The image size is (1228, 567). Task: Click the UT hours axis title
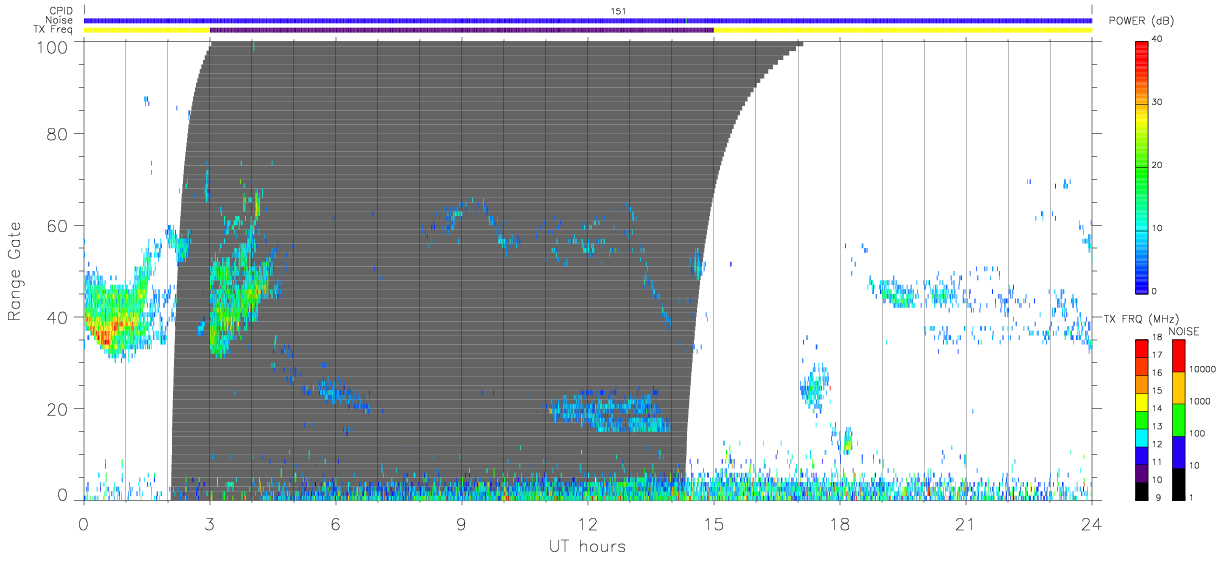point(587,546)
